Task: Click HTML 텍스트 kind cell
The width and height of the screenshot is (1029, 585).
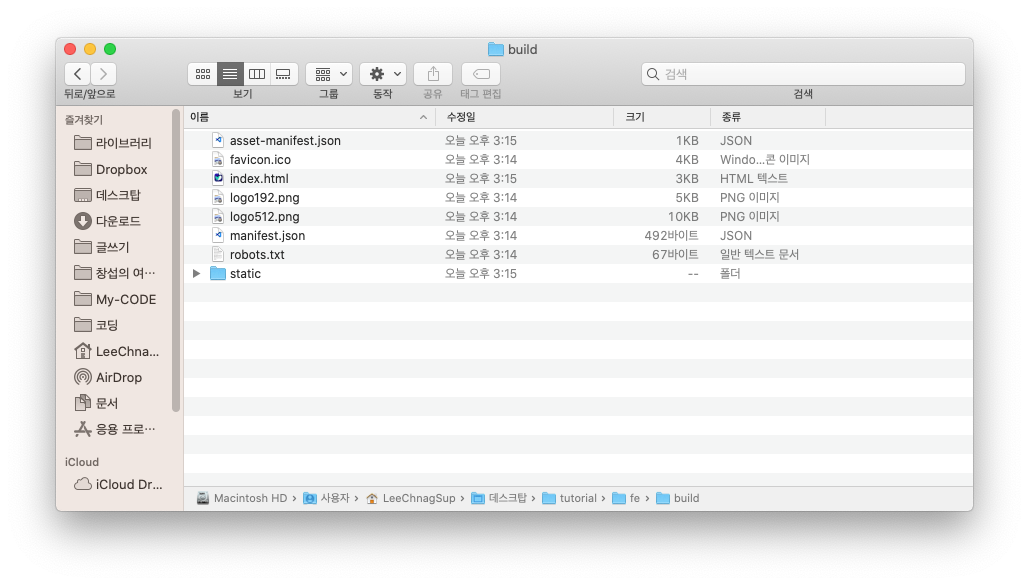Action: 753,179
